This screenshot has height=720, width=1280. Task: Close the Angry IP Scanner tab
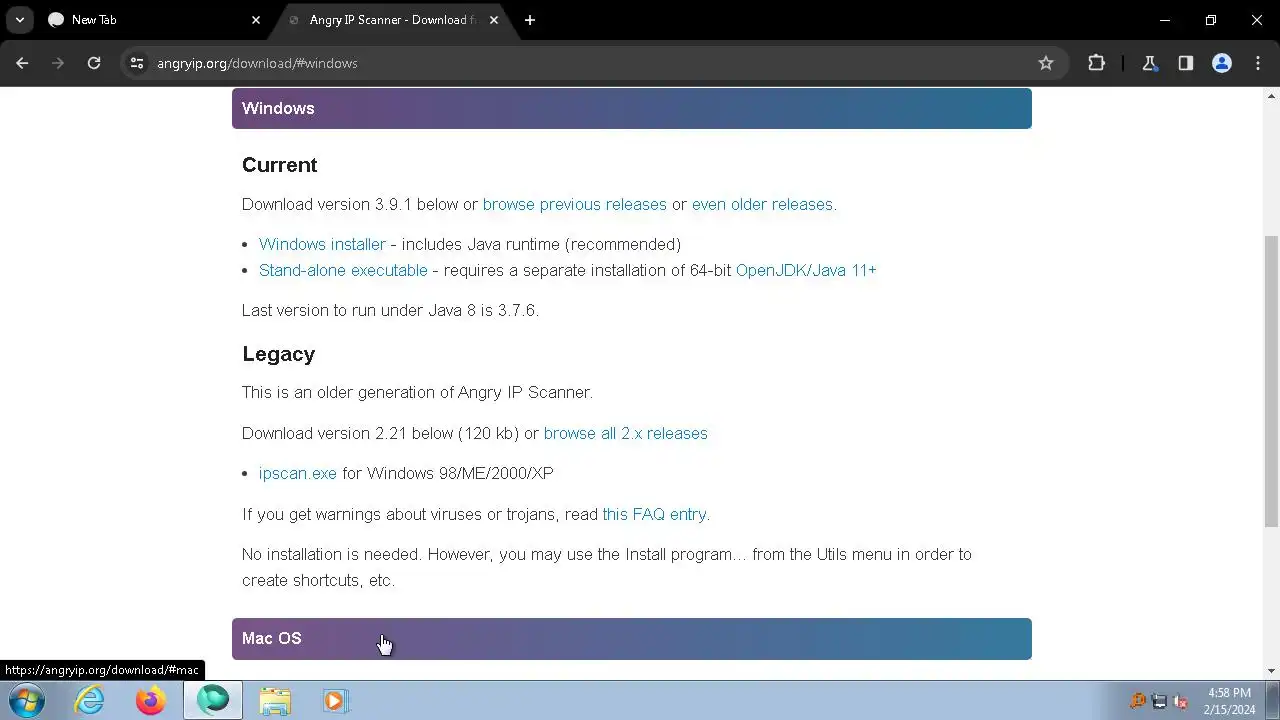click(x=494, y=20)
